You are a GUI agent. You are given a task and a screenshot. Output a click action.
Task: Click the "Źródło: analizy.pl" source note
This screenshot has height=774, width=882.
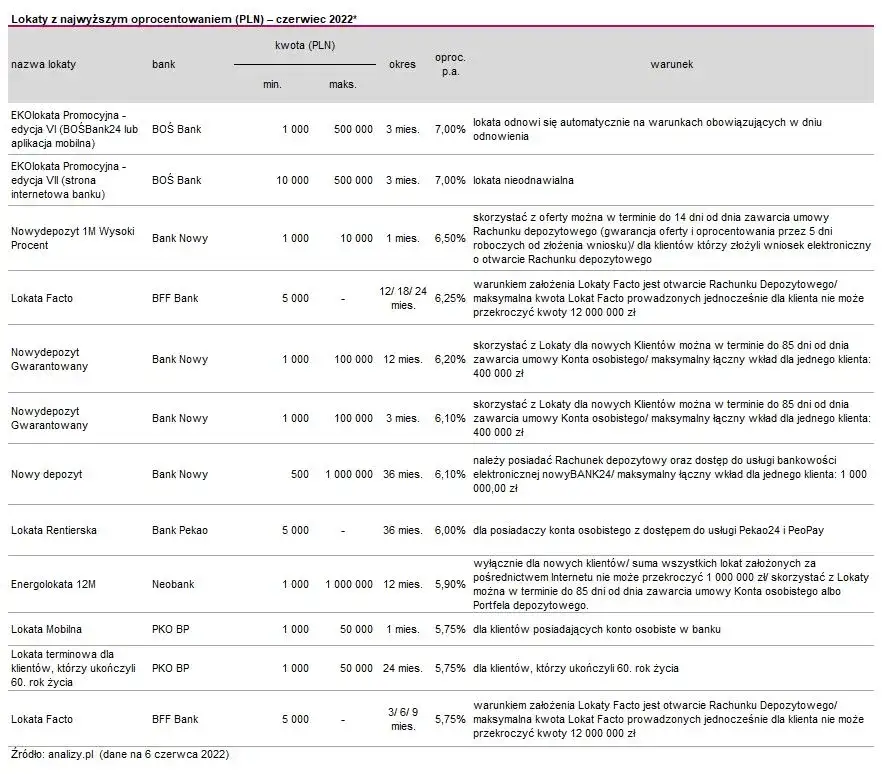[120, 754]
